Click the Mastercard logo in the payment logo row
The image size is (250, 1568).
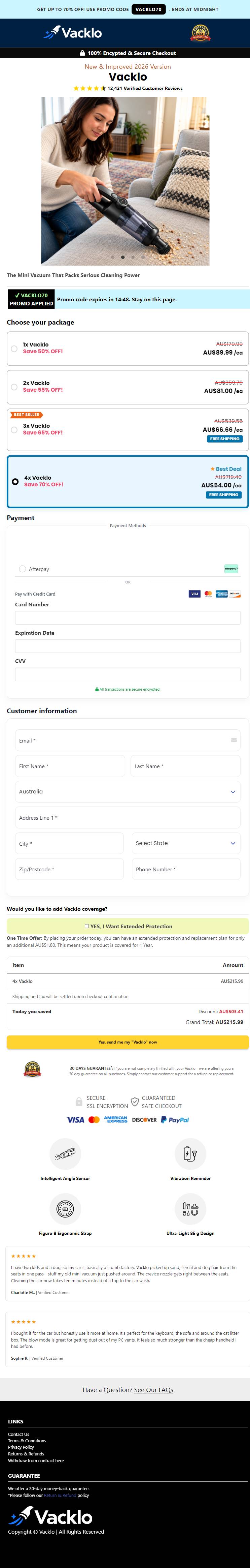point(94,1119)
